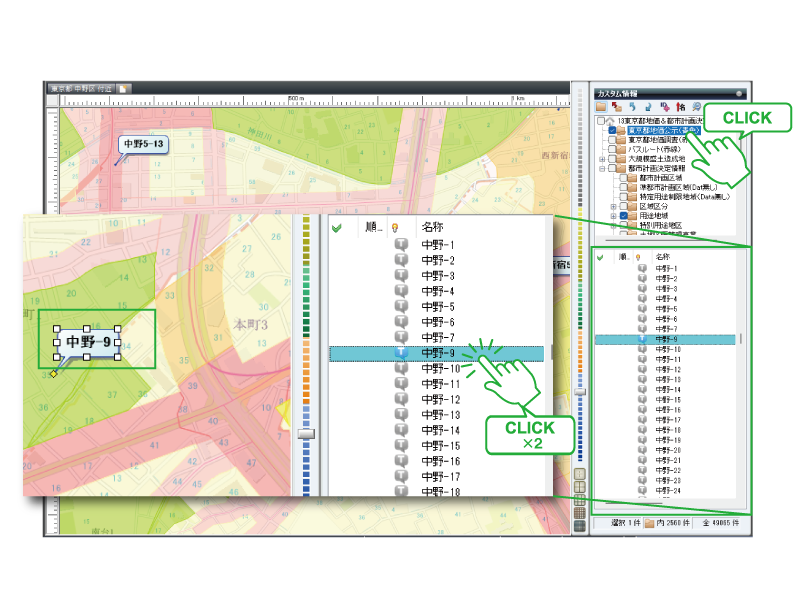Check the バスルート(赤線) folder checkbox
The height and width of the screenshot is (600, 800).
612,149
